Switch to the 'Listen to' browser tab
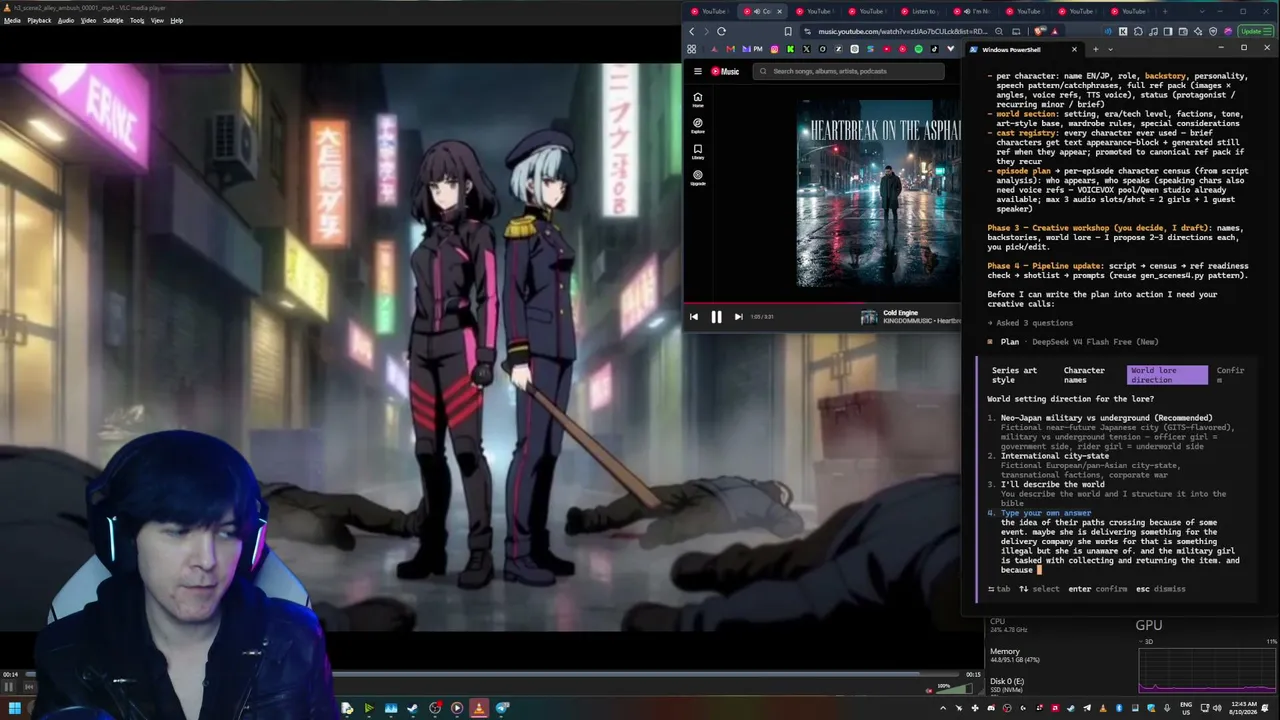This screenshot has height=720, width=1280. pyautogui.click(x=919, y=12)
